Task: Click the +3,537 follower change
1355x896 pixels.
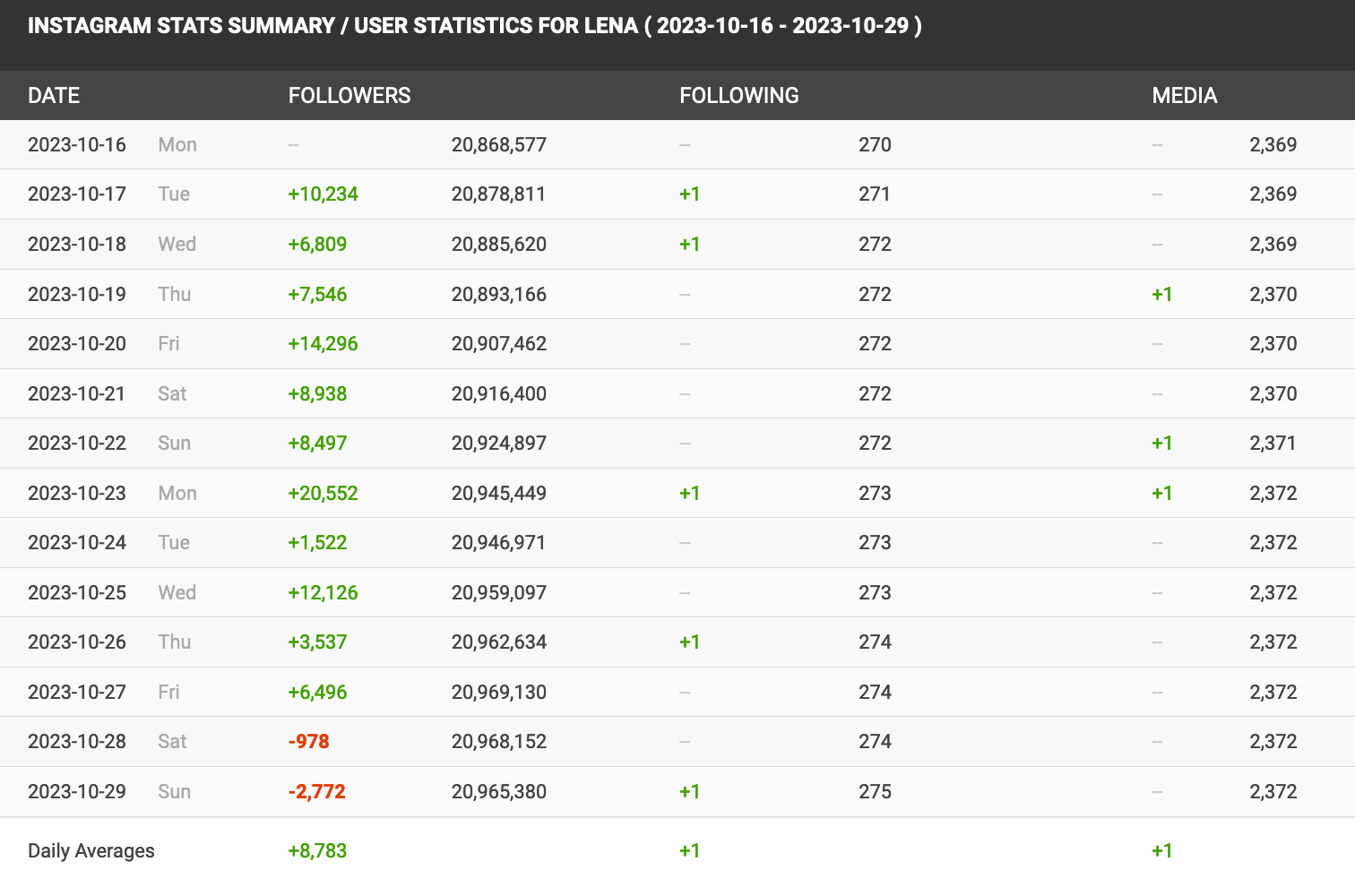Action: coord(317,642)
